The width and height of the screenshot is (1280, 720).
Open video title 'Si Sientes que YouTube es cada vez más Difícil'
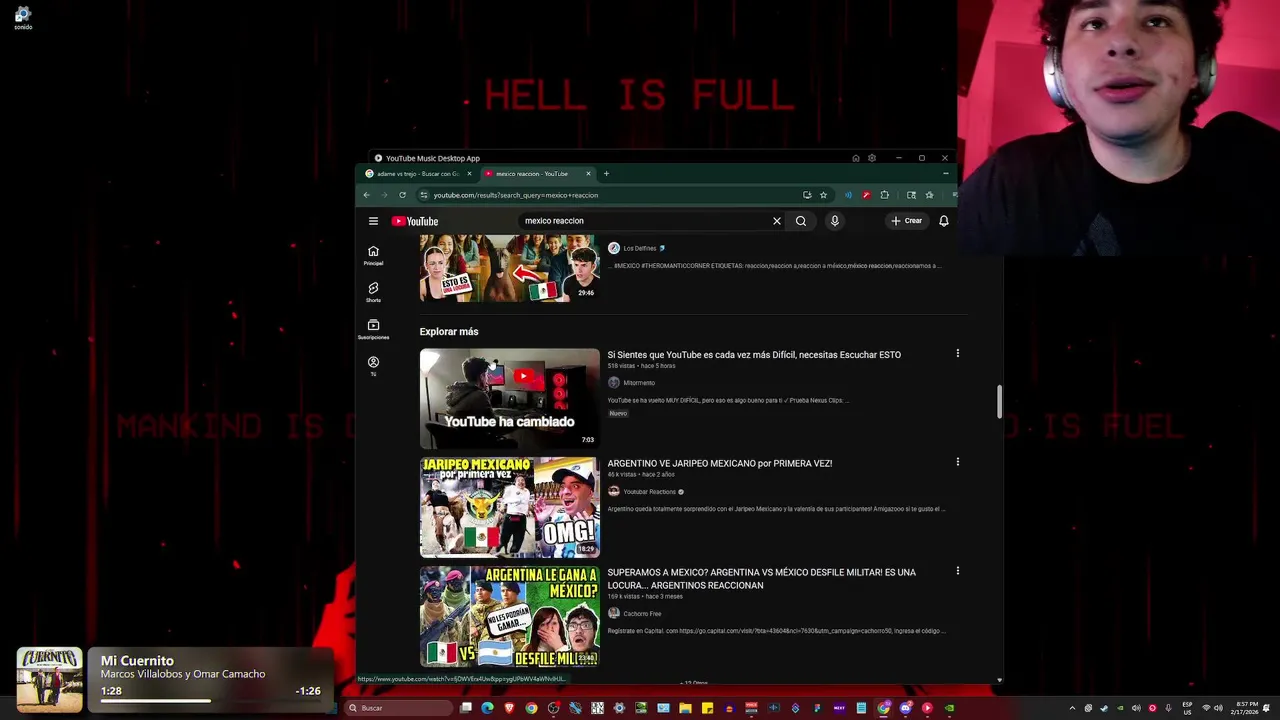[x=754, y=355]
